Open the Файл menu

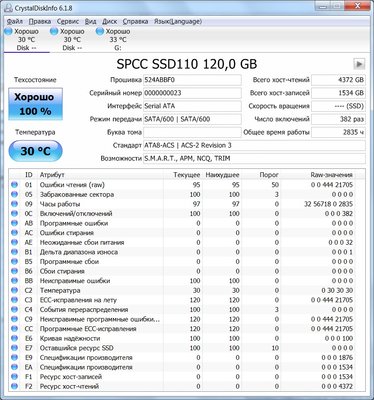(15, 21)
